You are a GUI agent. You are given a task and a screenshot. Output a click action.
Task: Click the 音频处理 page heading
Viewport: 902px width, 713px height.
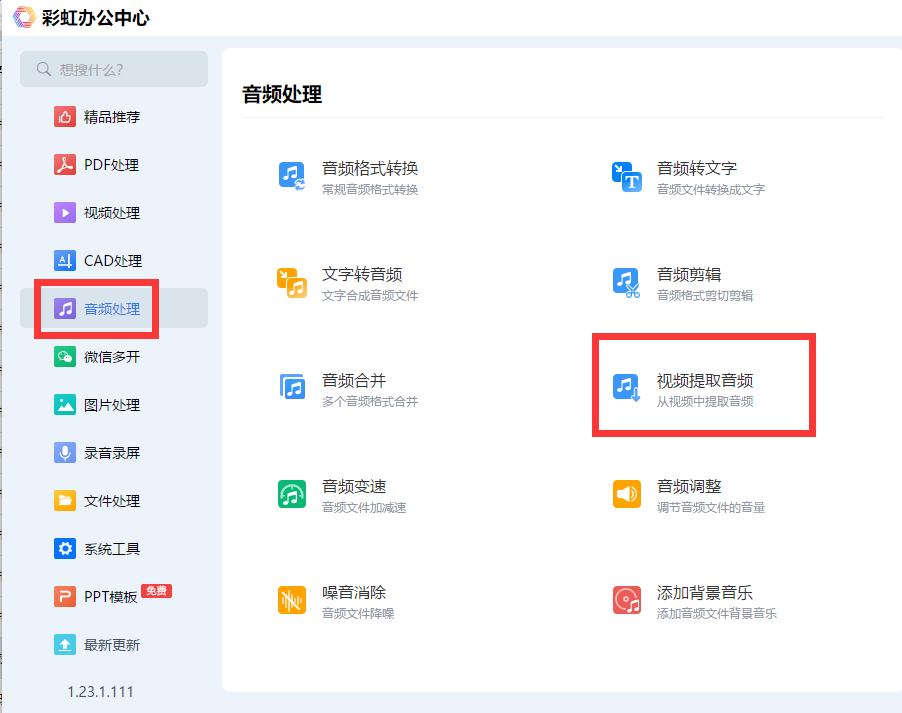tap(282, 94)
